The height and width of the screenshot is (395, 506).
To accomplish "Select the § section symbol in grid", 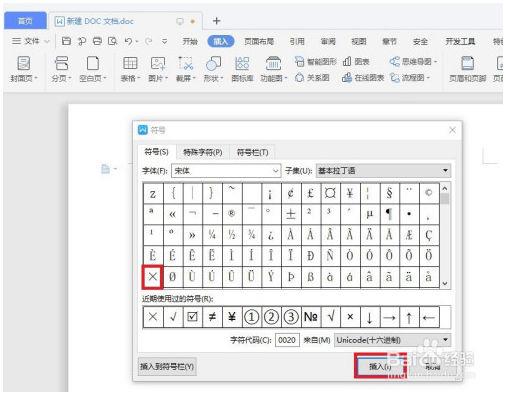I will (x=389, y=193).
